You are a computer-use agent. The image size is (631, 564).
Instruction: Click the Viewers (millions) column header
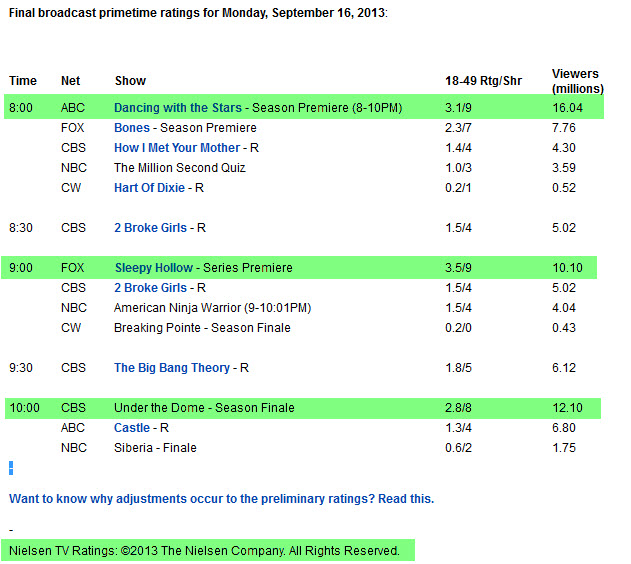click(x=576, y=81)
